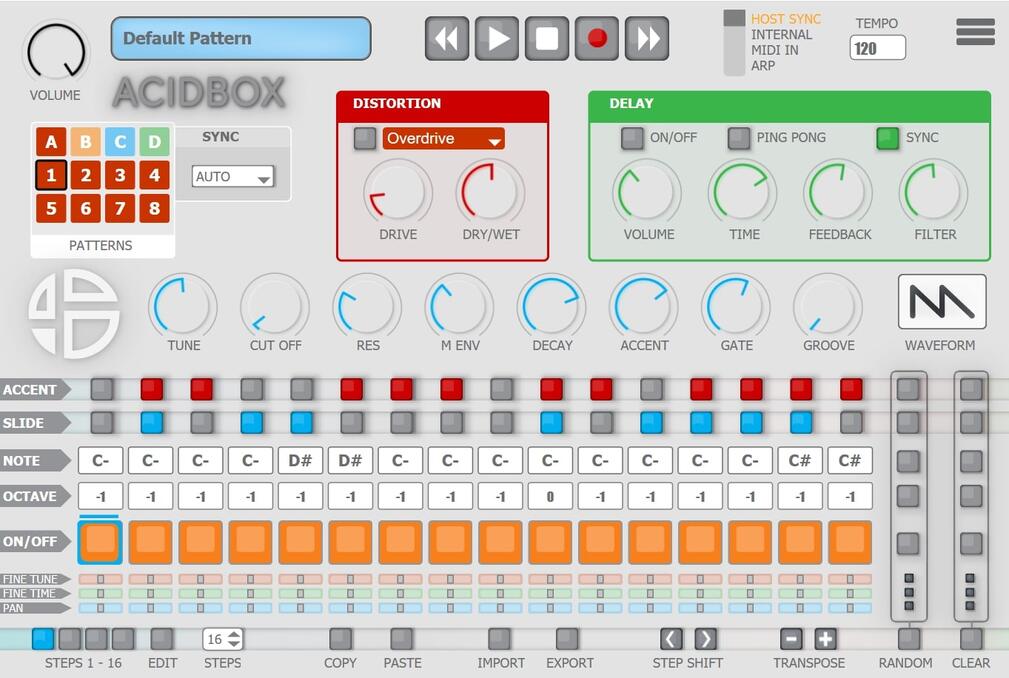1009x678 pixels.
Task: Click the Default Pattern name field
Action: click(x=240, y=38)
